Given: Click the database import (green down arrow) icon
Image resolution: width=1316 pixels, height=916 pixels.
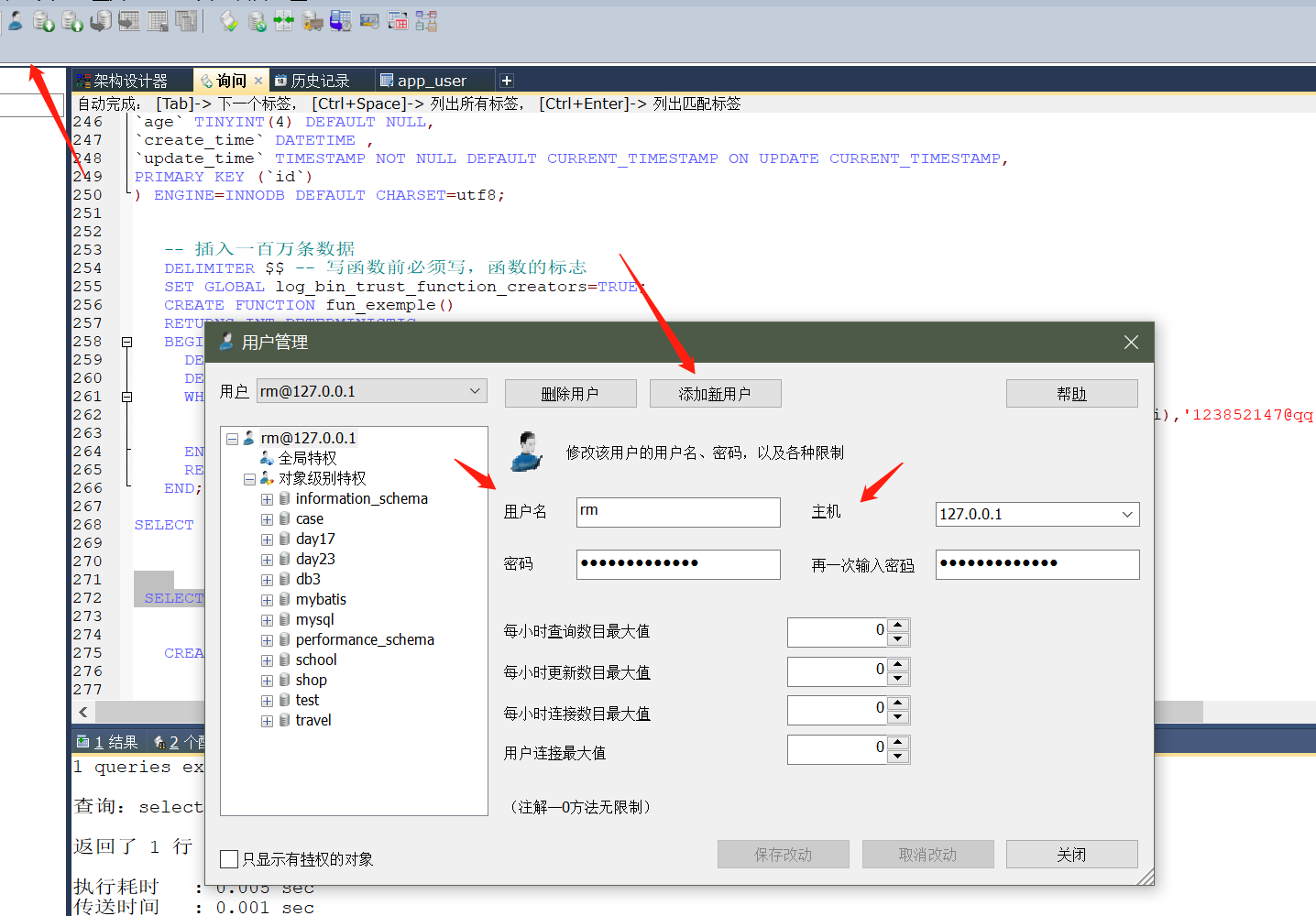Looking at the screenshot, I should [44, 20].
